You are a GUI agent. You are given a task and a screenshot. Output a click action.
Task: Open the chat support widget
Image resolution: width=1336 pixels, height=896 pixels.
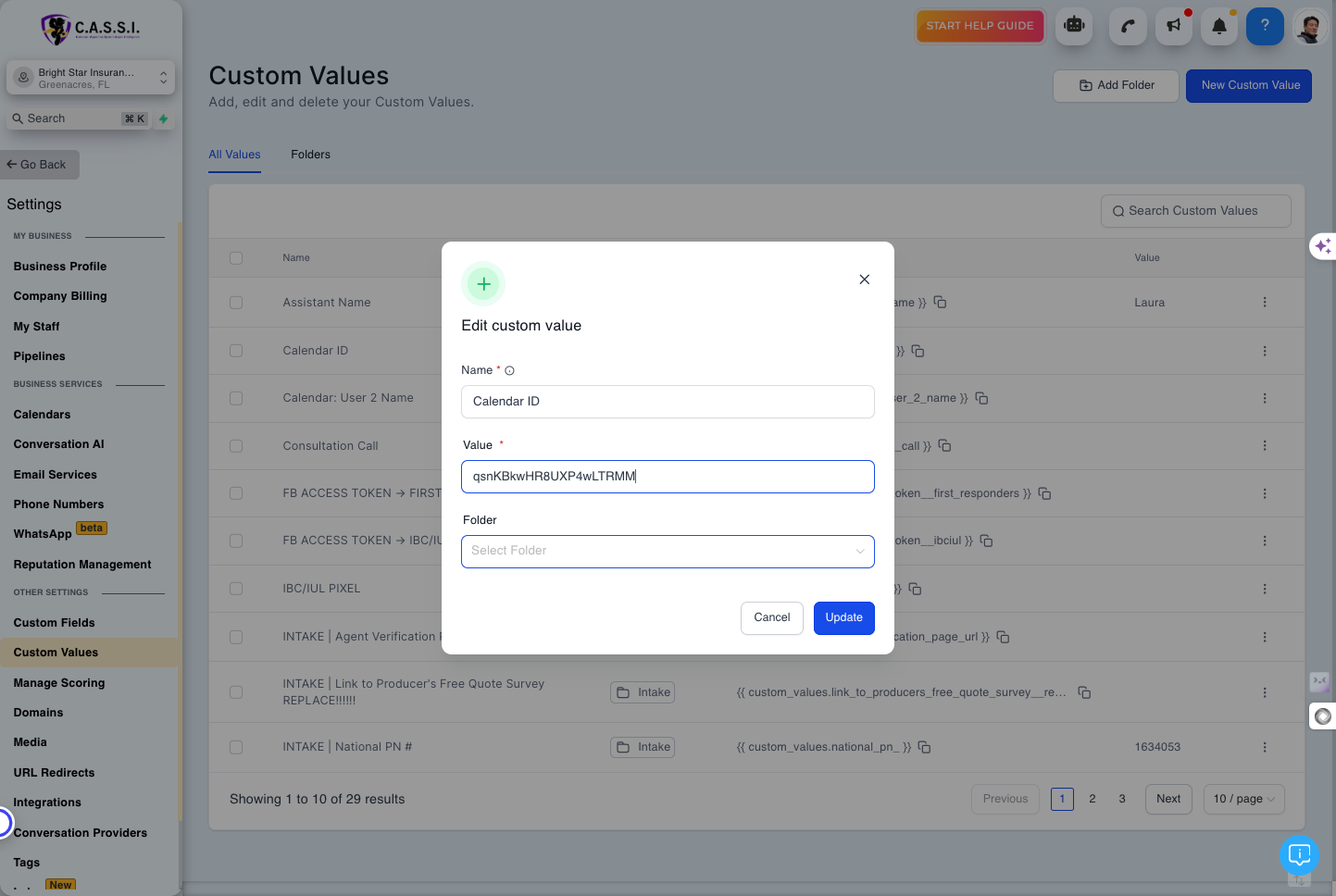click(x=1299, y=854)
